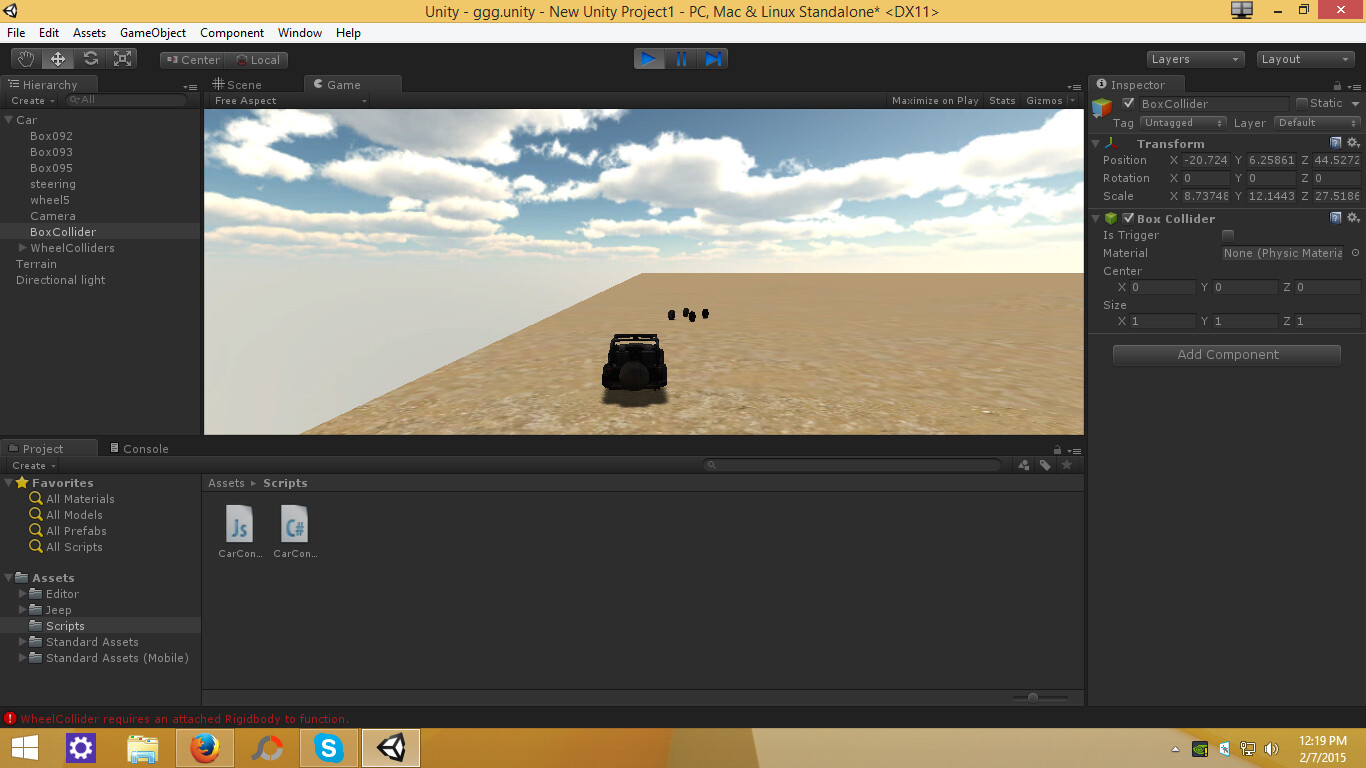The width and height of the screenshot is (1366, 768).
Task: Open the Transform component settings gear
Action: [1354, 143]
